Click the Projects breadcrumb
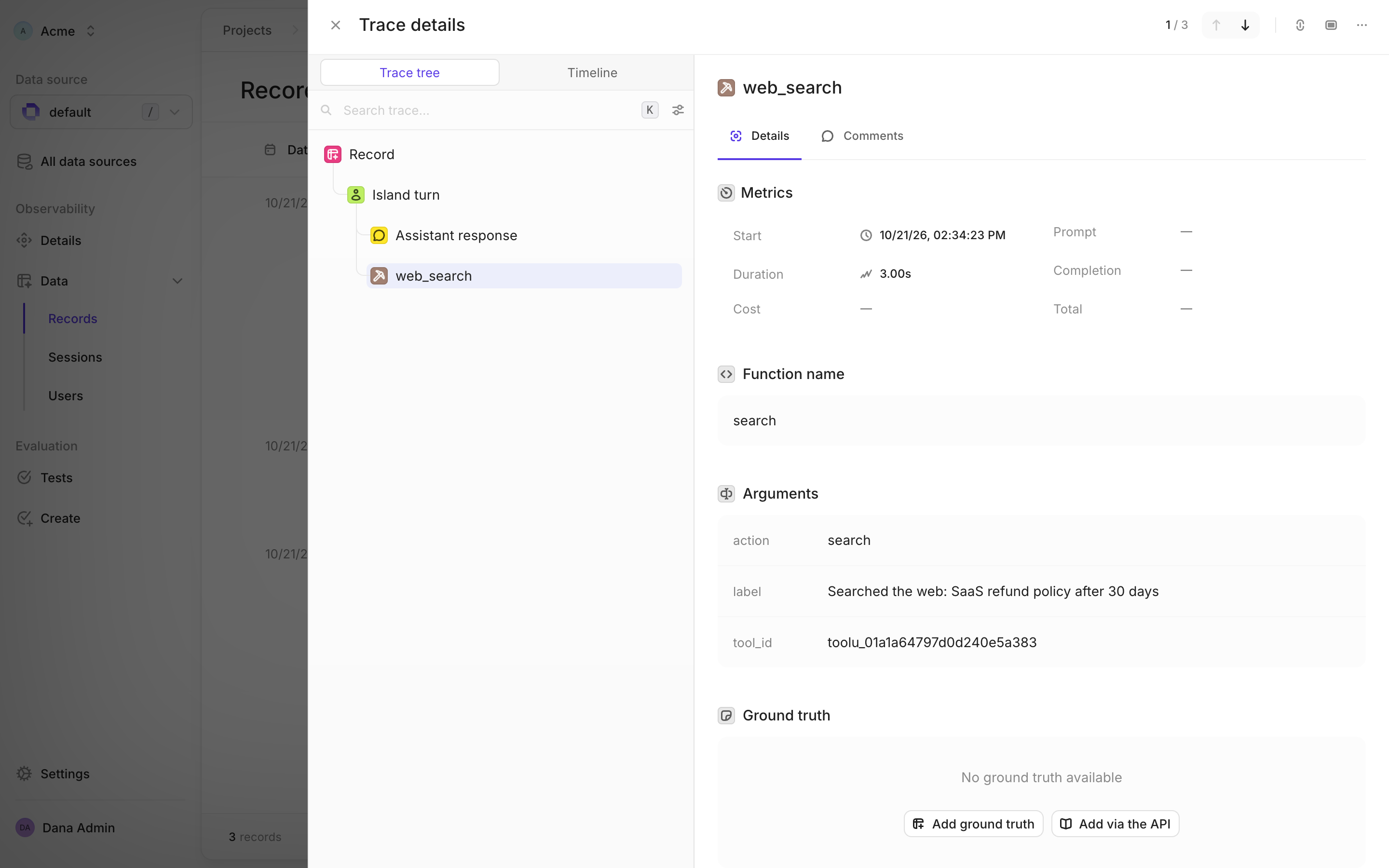This screenshot has width=1389, height=868. pos(247,30)
